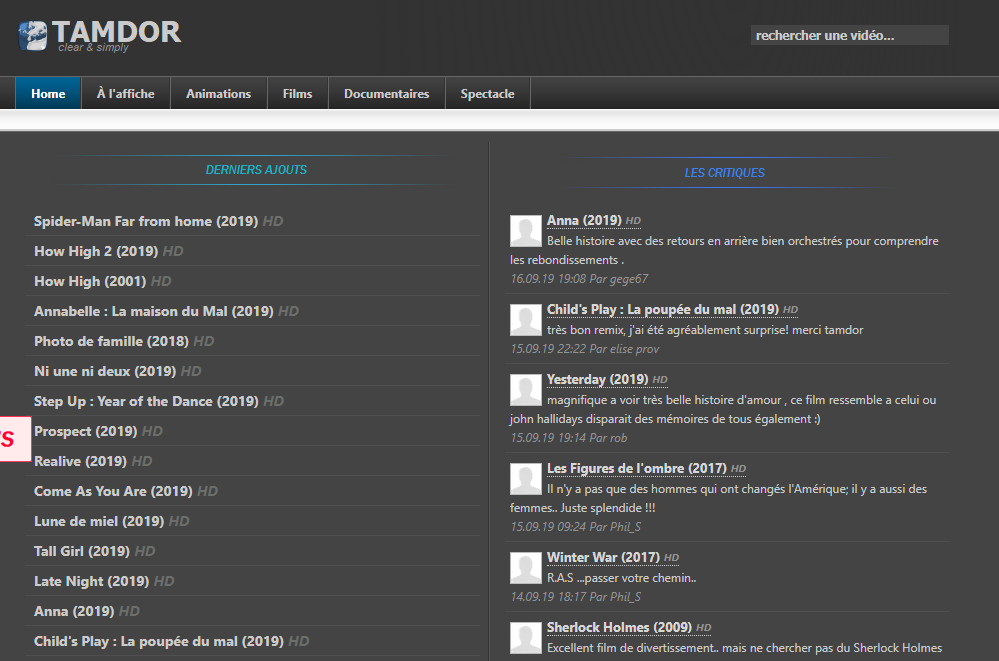This screenshot has height=661, width=999.
Task: Open the red side tab on left edge
Action: 15,439
